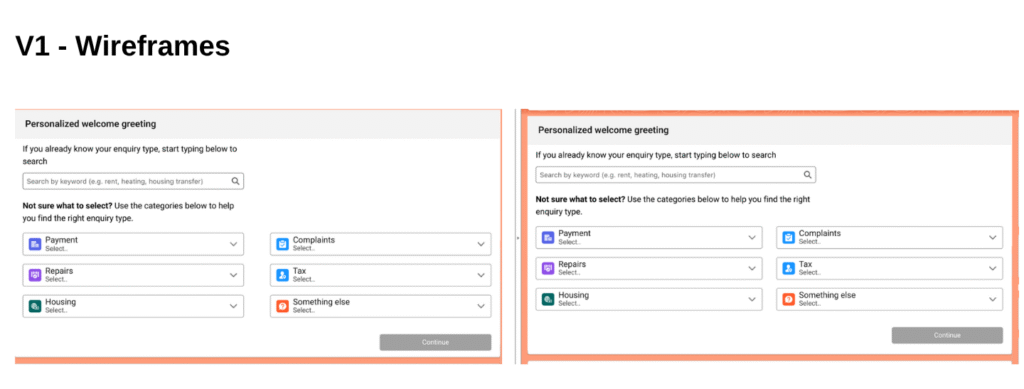This screenshot has width=1024, height=389.
Task: Click the purple Repairs icon in left wireframe
Action: [35, 275]
